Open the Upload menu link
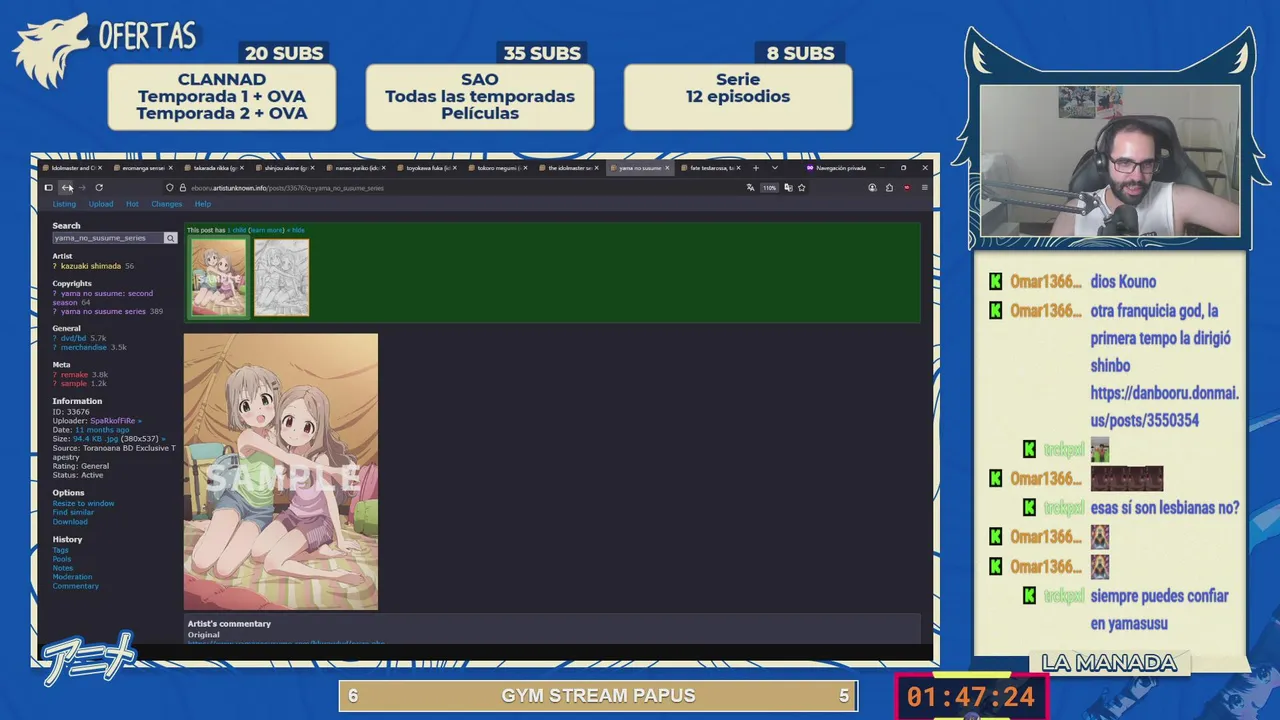This screenshot has width=1280, height=720. click(101, 204)
